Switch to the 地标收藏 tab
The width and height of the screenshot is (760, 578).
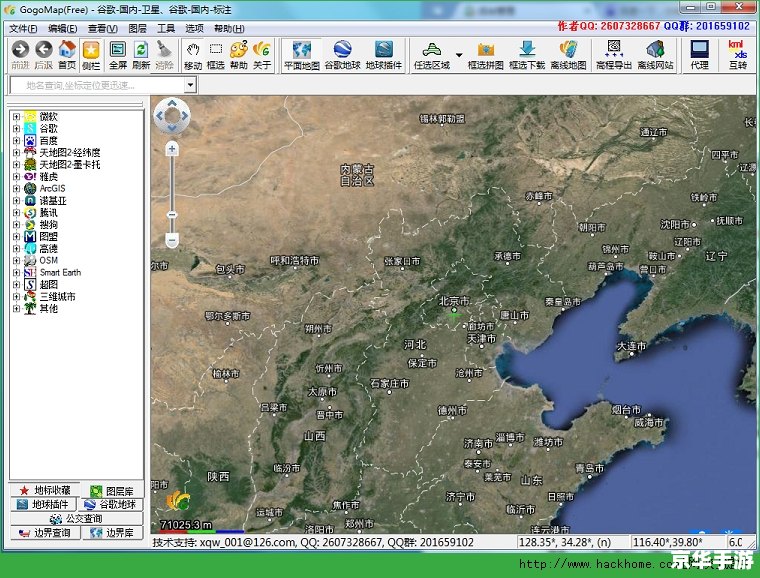pyautogui.click(x=43, y=491)
